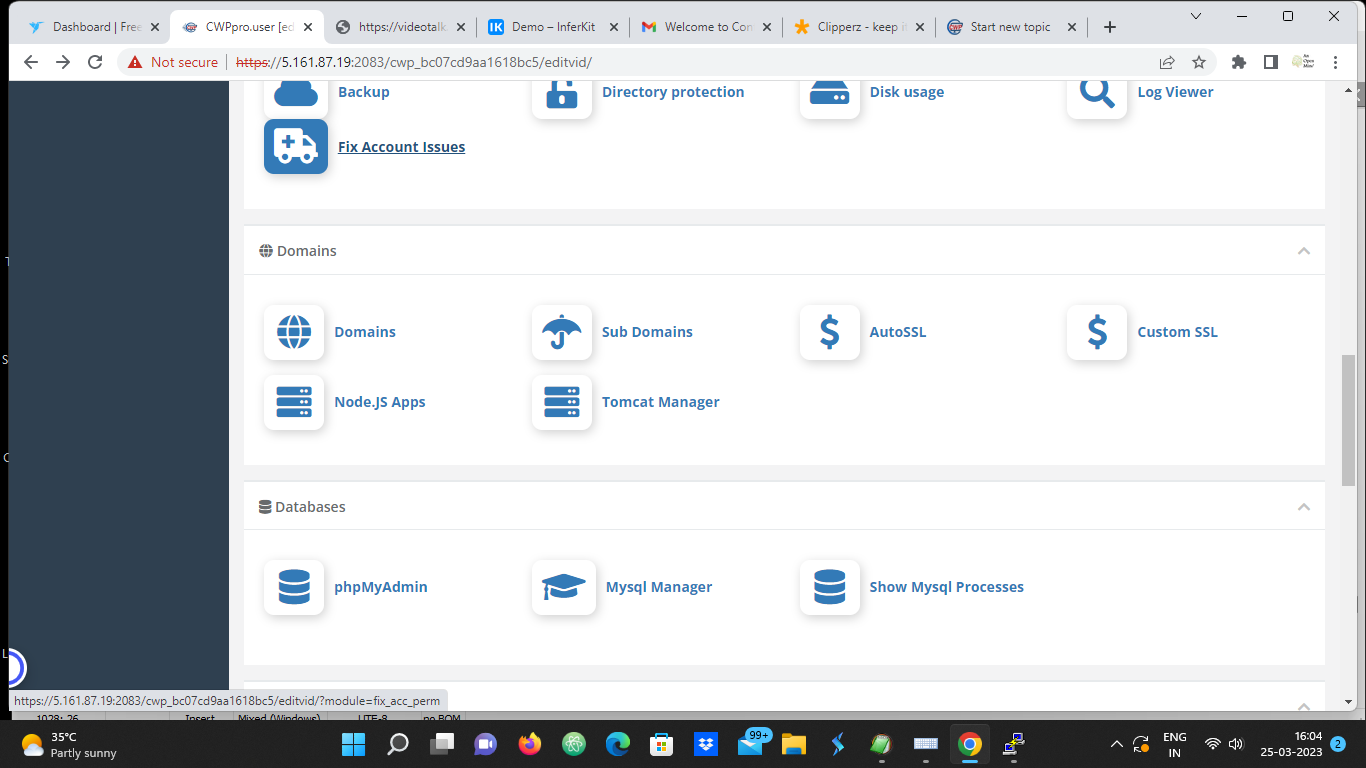Show hidden system tray icons
The height and width of the screenshot is (768, 1366).
click(1117, 744)
